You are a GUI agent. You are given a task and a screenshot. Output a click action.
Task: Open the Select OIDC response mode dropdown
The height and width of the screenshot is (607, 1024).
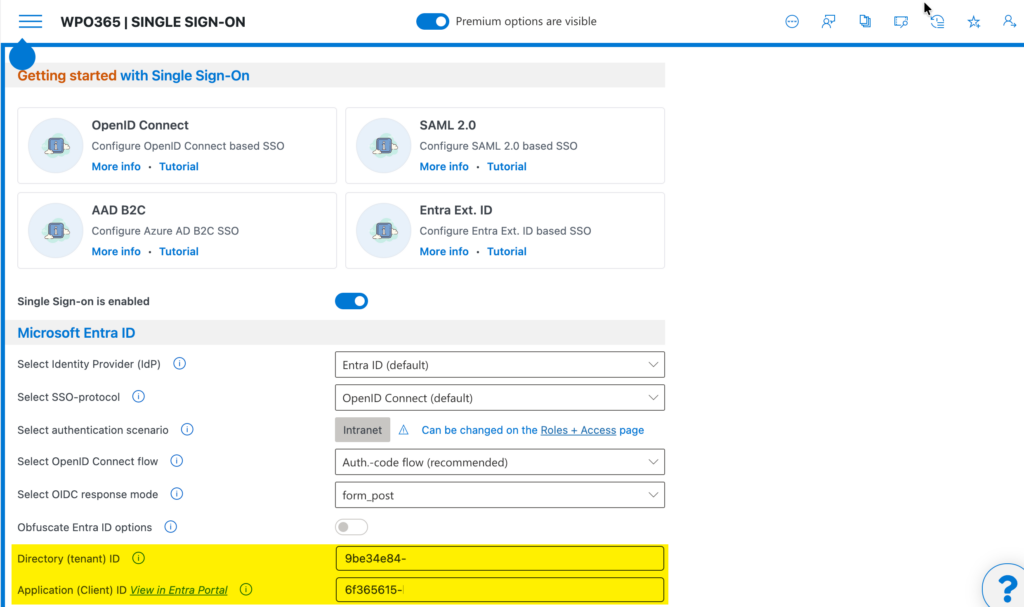click(499, 494)
